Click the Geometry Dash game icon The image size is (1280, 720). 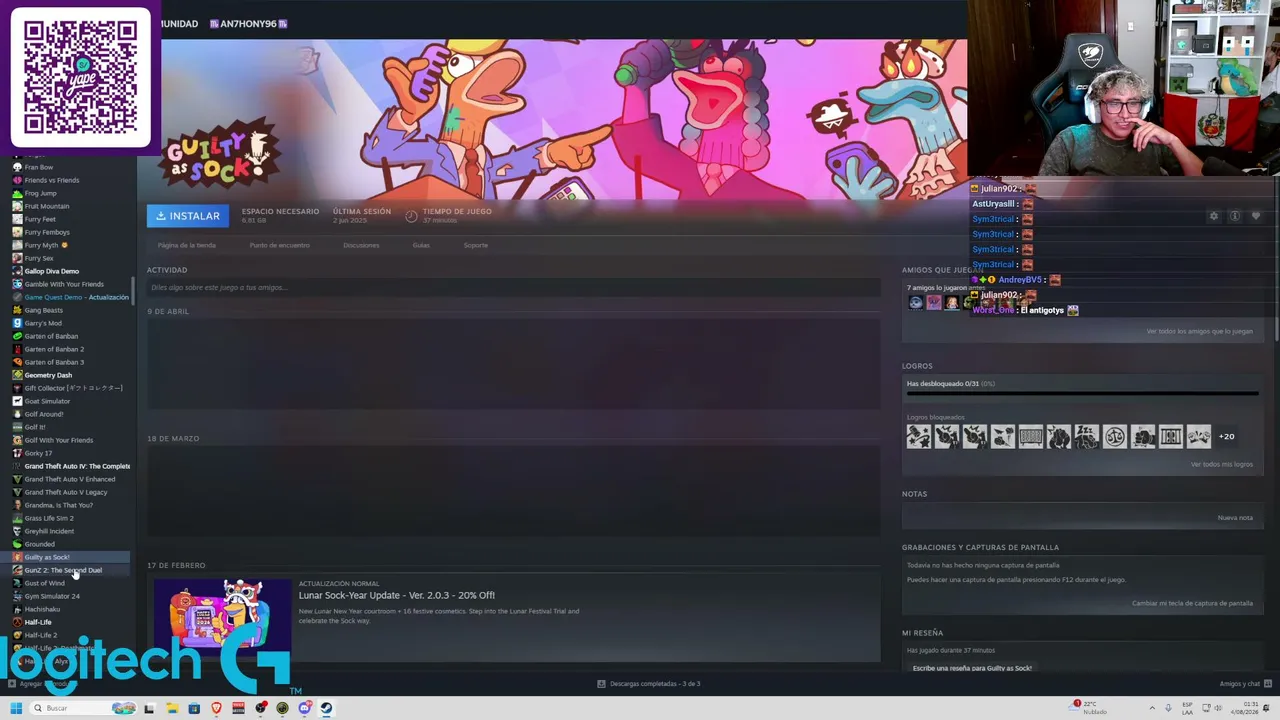[17, 375]
